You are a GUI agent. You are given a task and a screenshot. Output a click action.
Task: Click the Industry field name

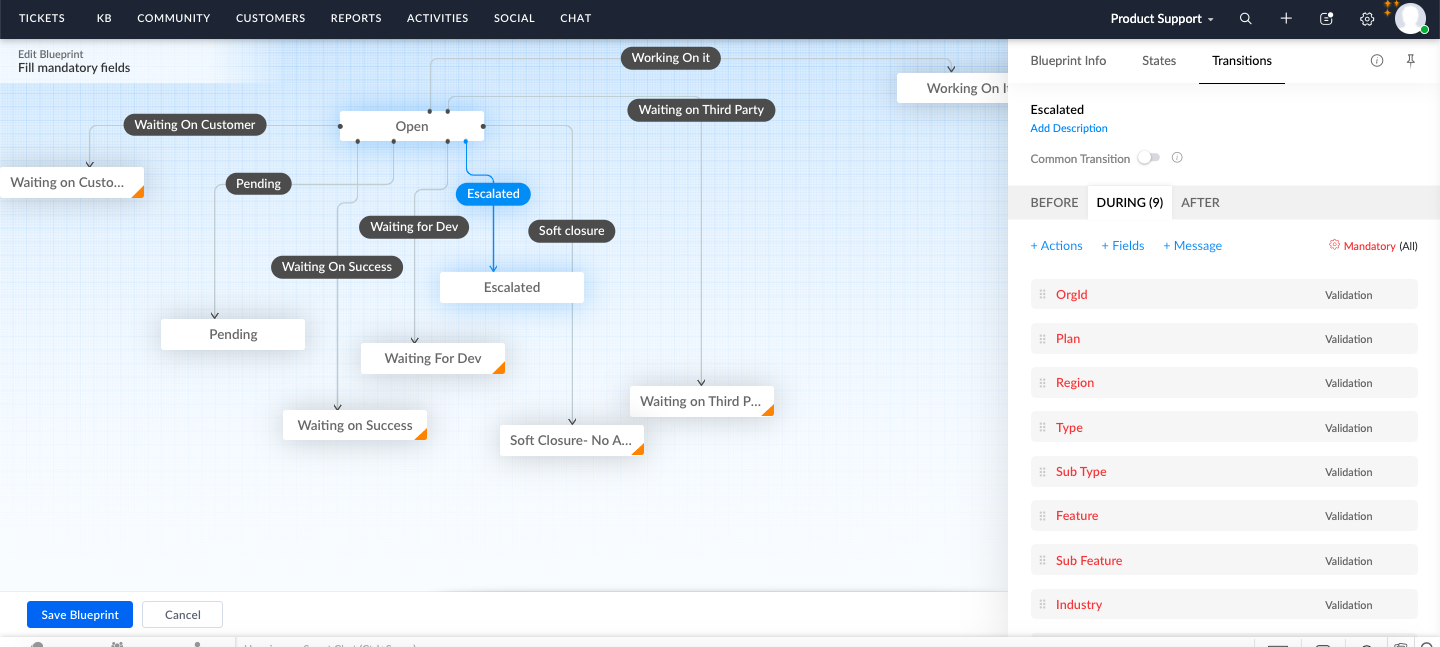(1079, 605)
